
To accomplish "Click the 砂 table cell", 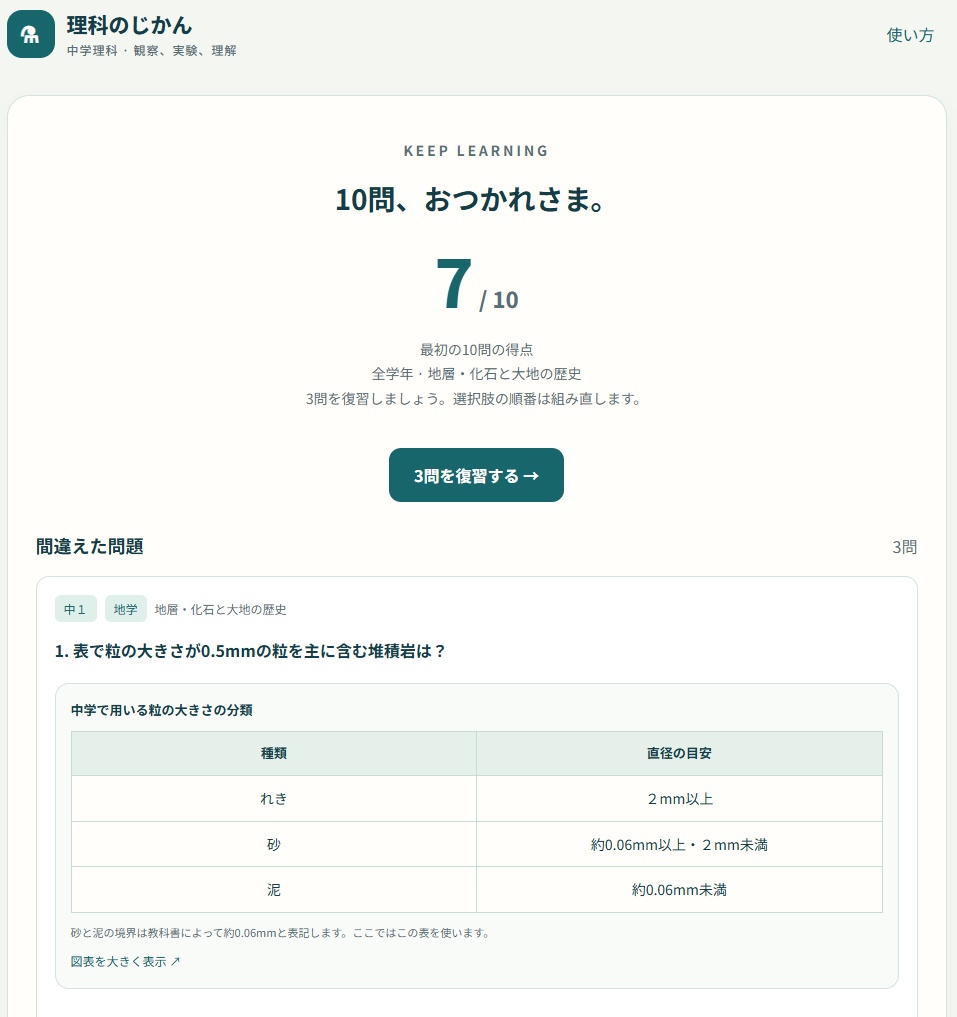I will [x=274, y=844].
